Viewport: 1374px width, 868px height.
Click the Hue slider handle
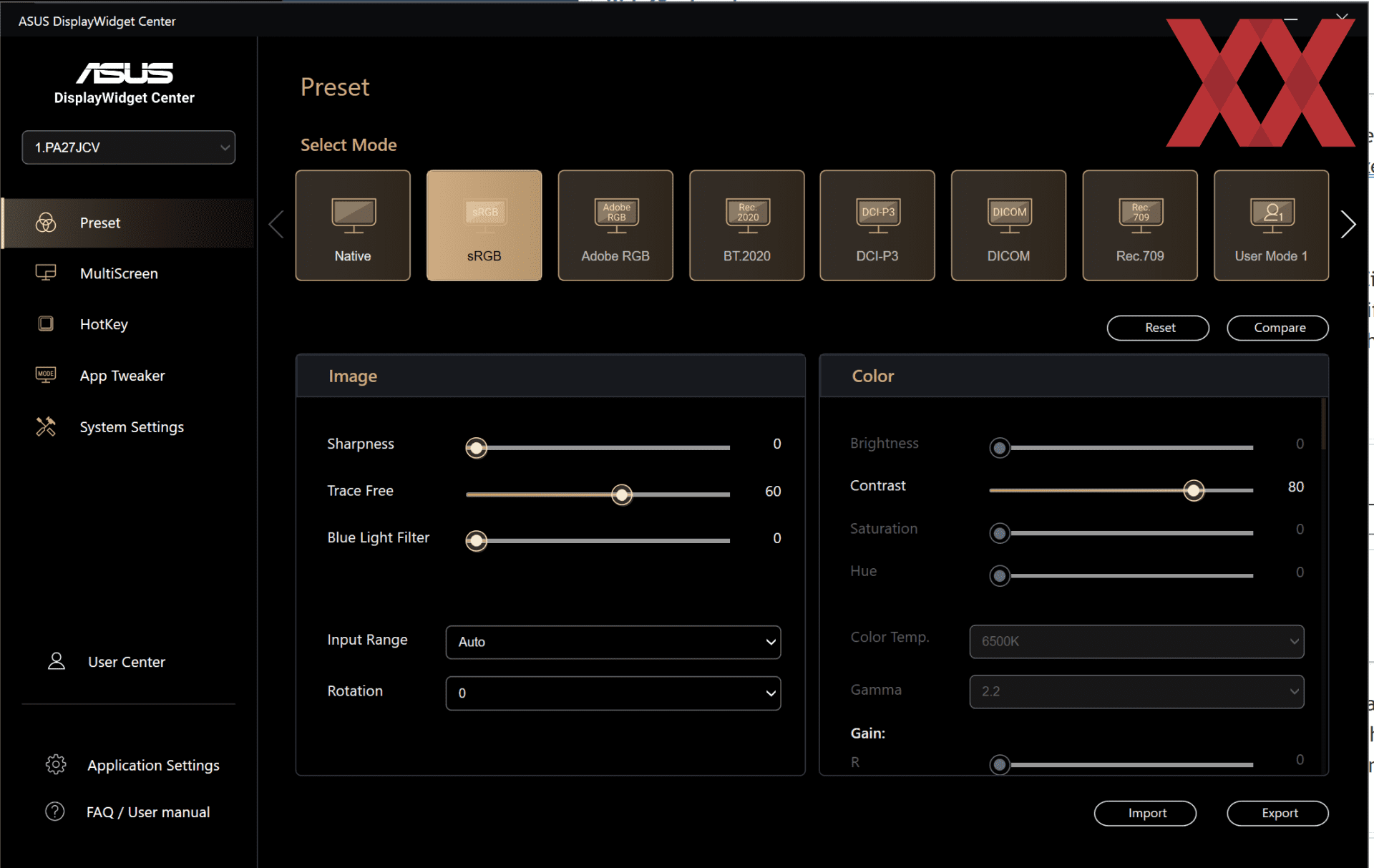(1000, 575)
